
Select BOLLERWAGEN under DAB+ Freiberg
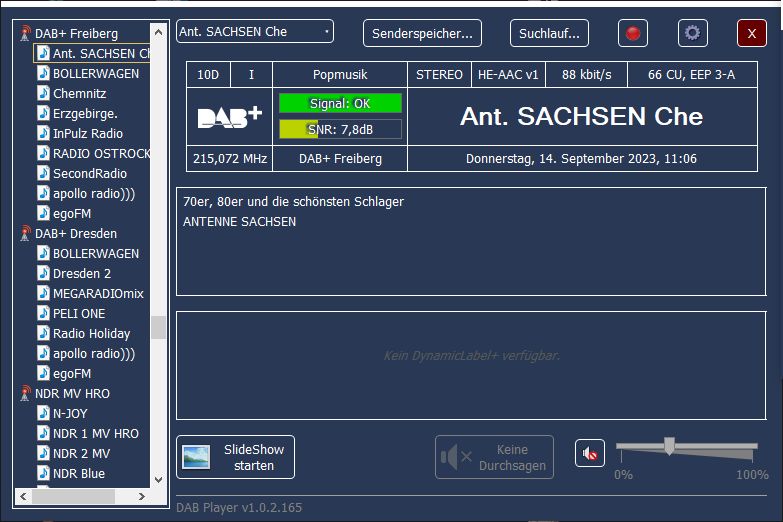click(x=95, y=73)
